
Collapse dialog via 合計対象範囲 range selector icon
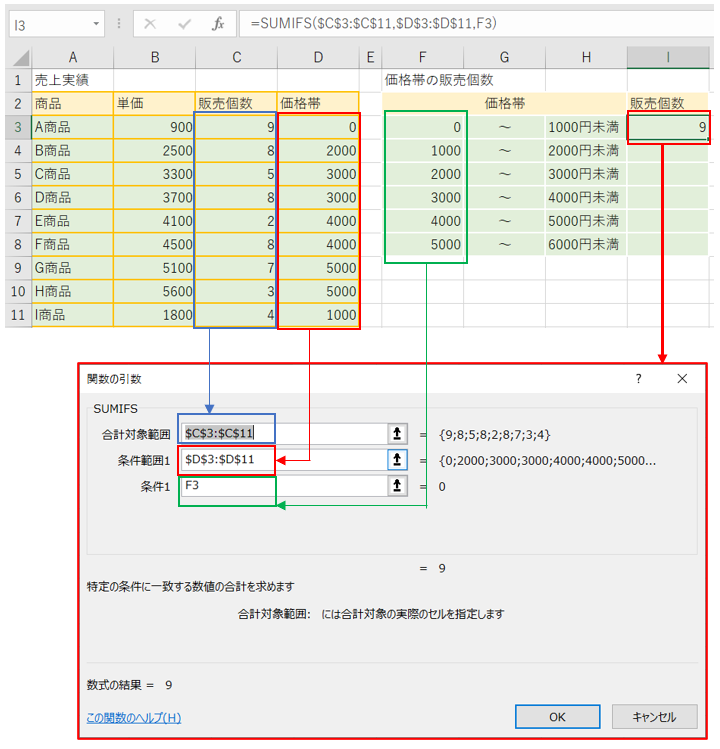(398, 433)
